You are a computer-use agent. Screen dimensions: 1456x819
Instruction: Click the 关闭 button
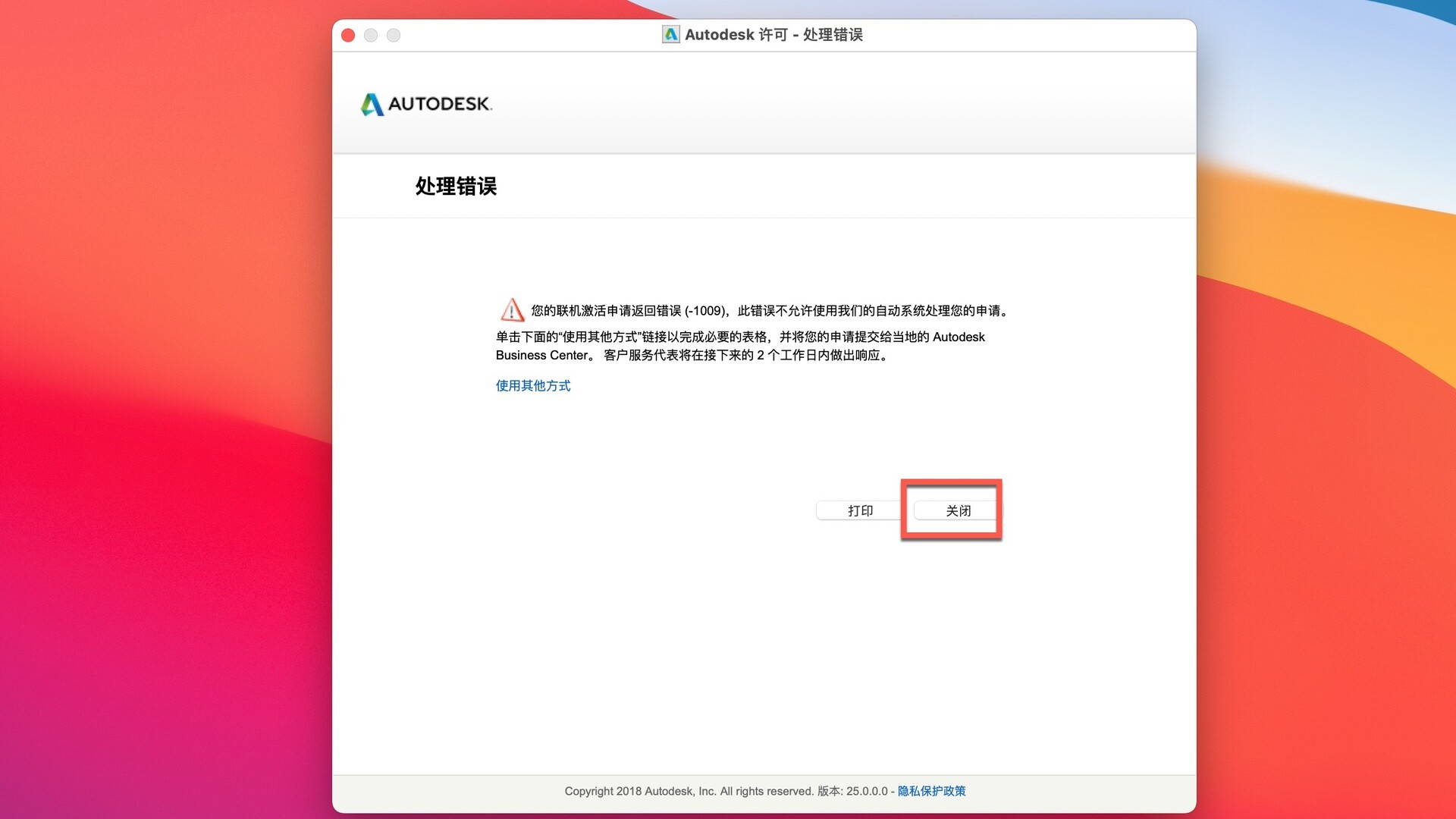pos(957,510)
